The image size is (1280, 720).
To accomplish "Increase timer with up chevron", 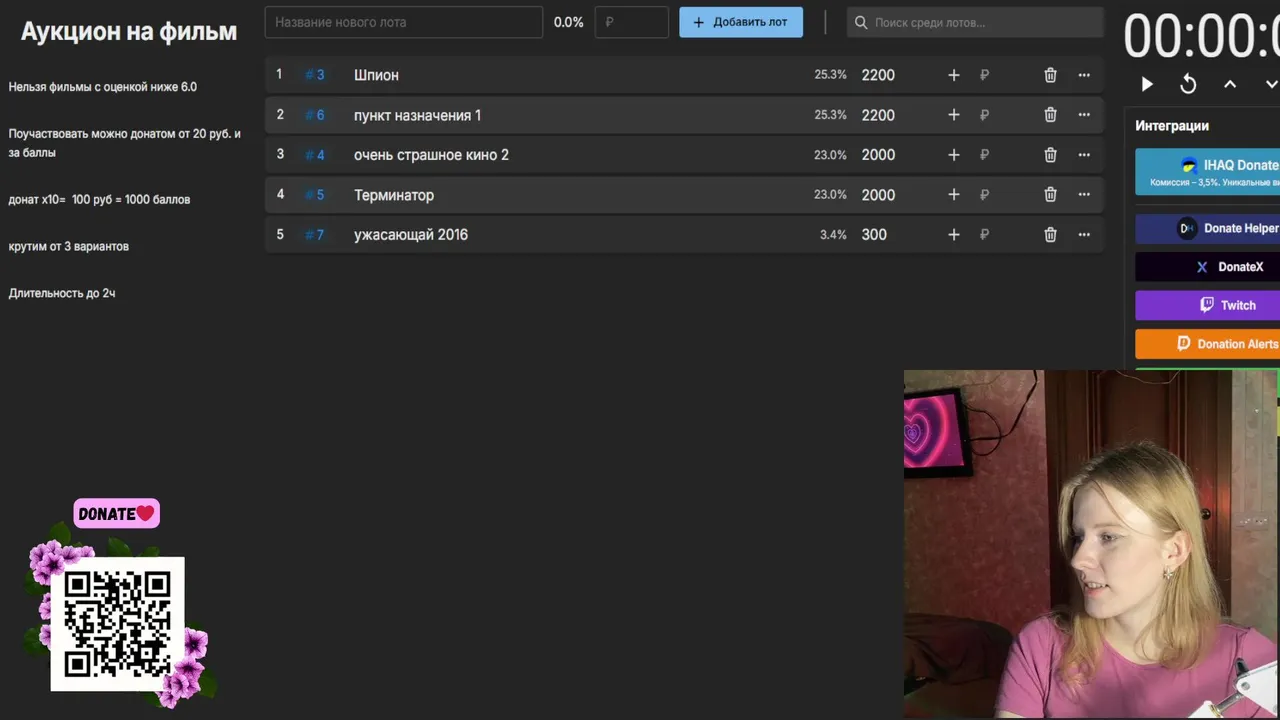I will click(x=1230, y=85).
